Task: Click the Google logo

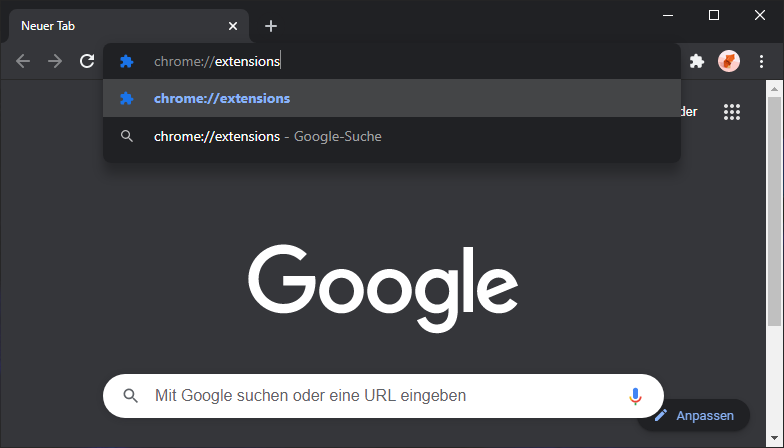Action: 383,289
